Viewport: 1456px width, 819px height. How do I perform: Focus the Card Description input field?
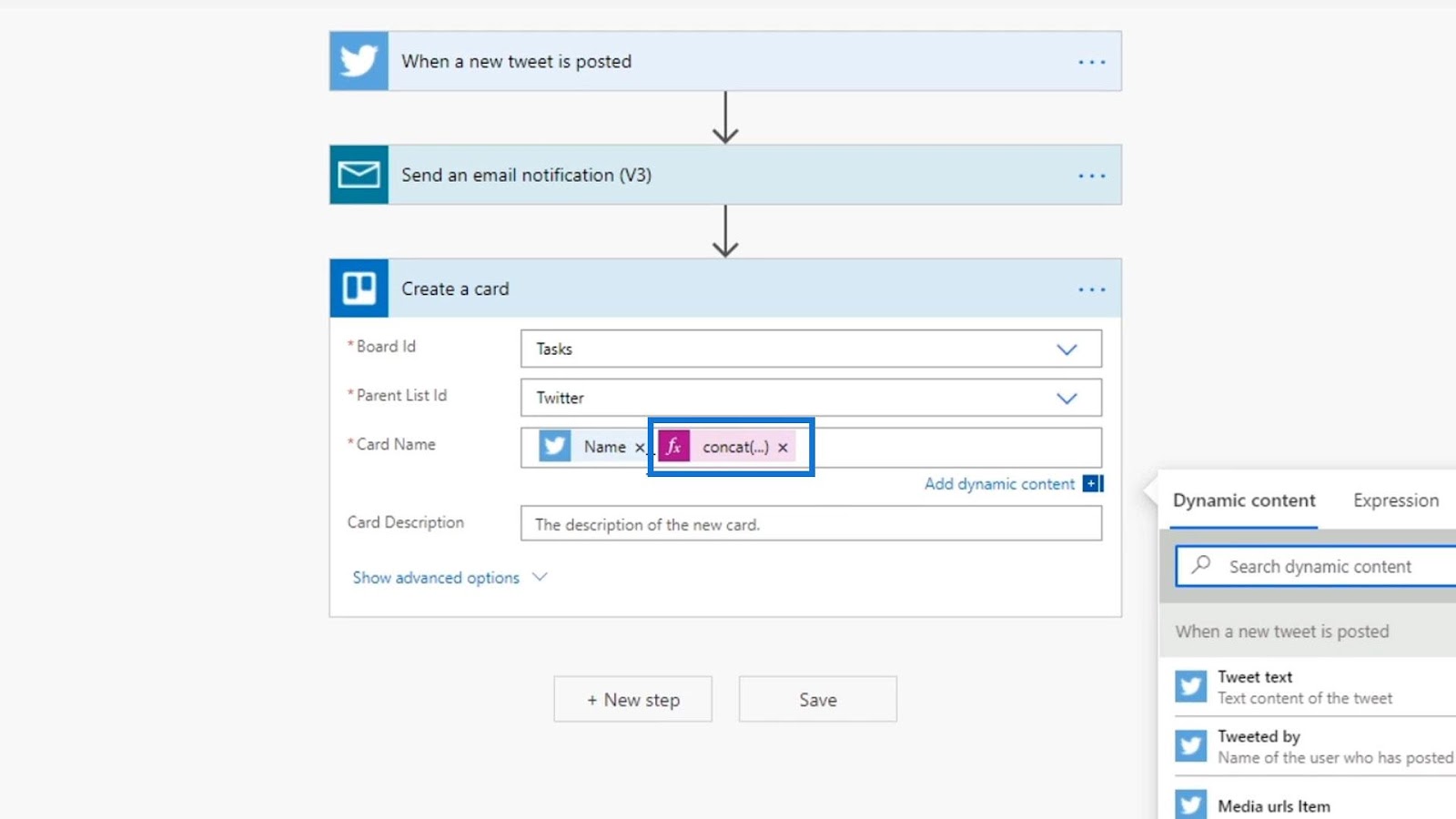pos(811,524)
